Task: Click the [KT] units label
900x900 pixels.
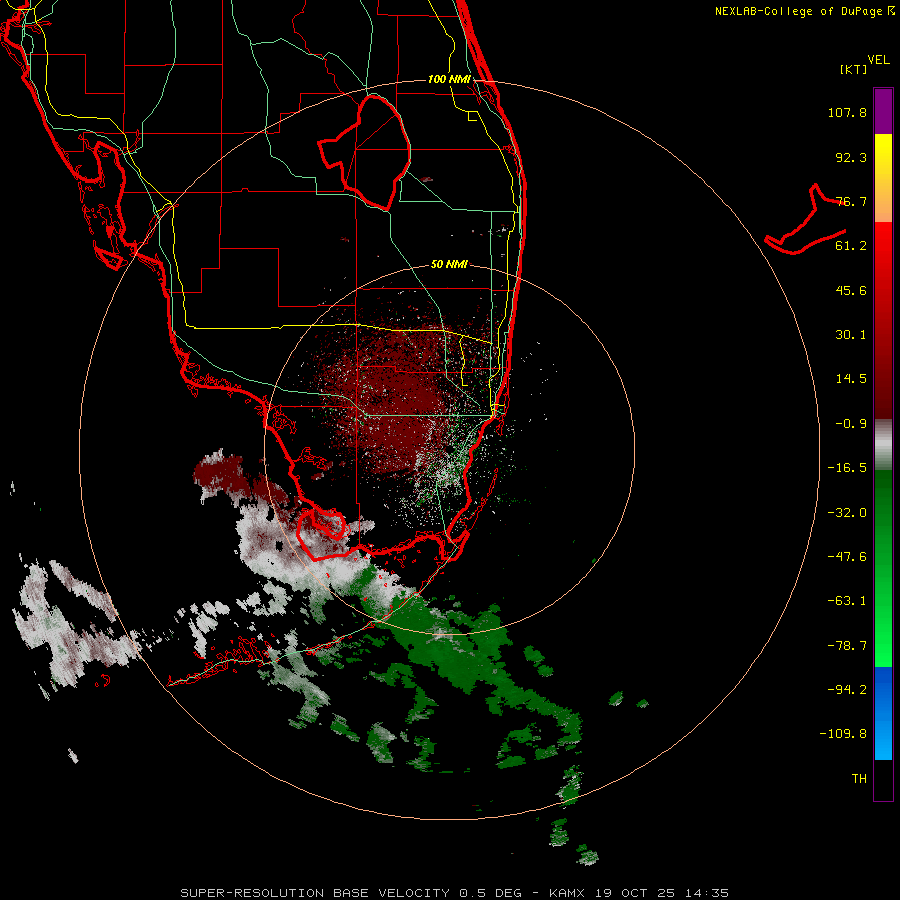Action: (853, 69)
